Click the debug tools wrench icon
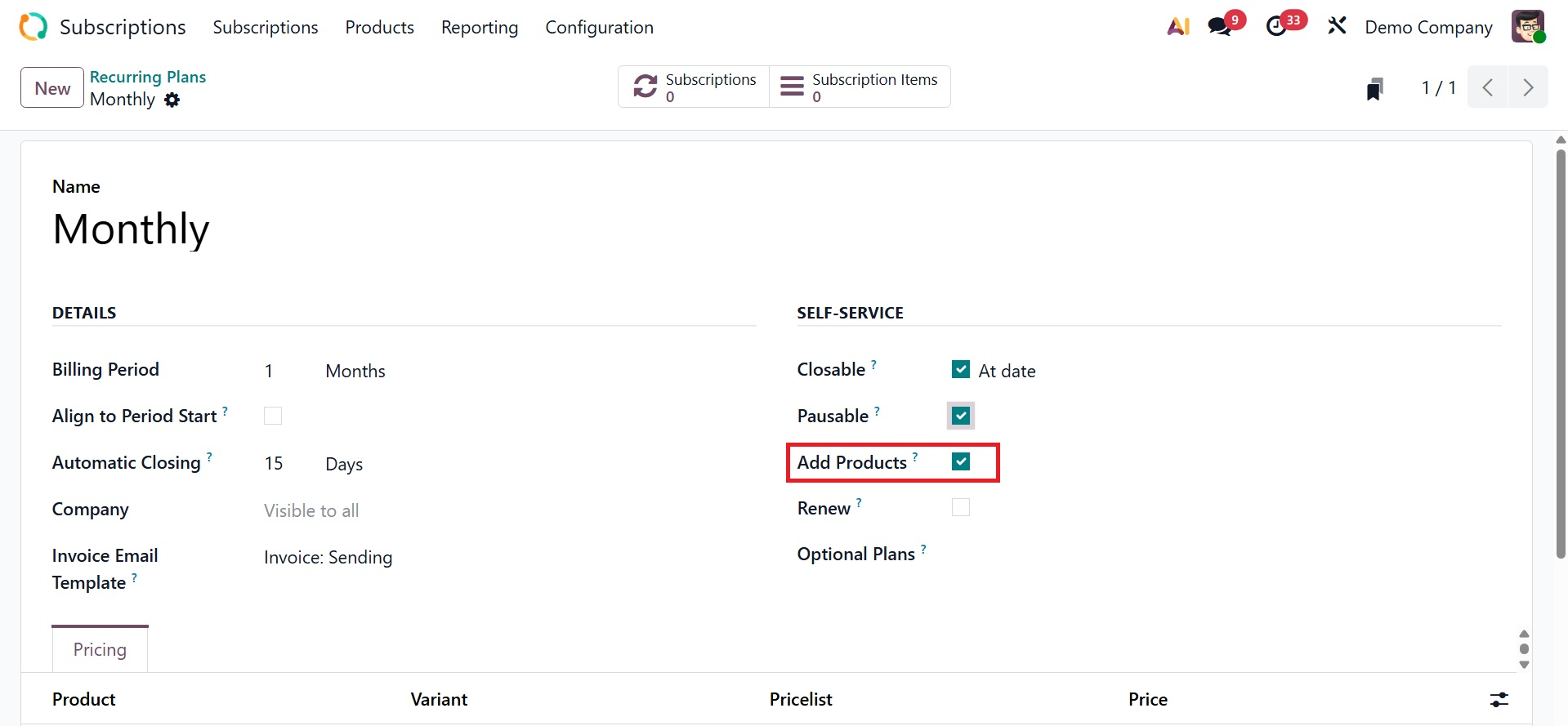The height and width of the screenshot is (726, 1568). pos(1337,27)
